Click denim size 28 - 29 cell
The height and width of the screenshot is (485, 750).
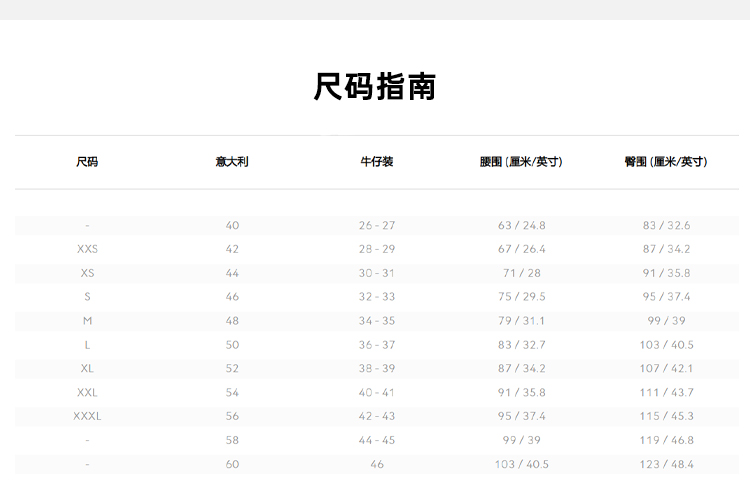pyautogui.click(x=377, y=249)
